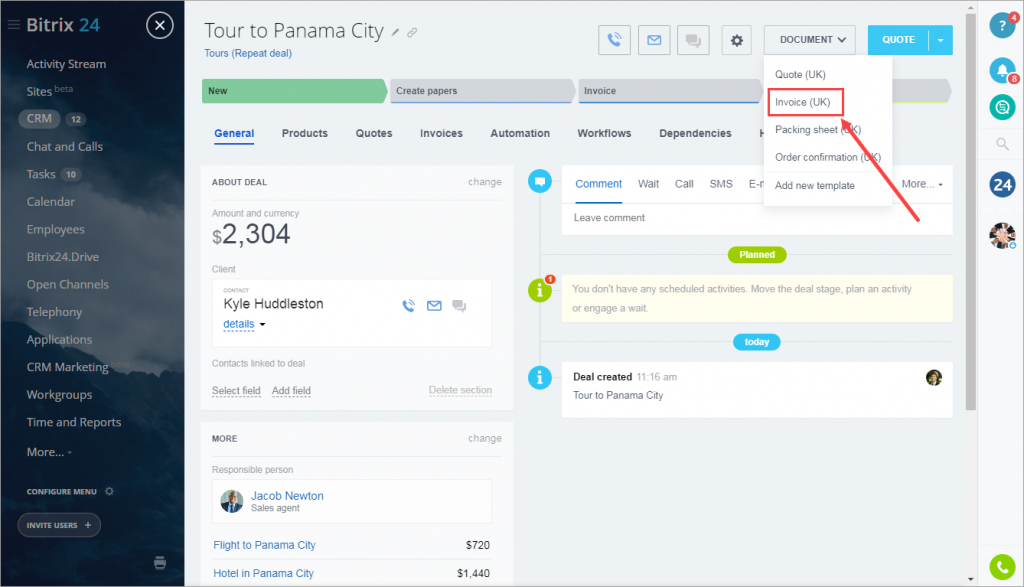Switch to the Automation tab
1024x587 pixels.
click(520, 133)
